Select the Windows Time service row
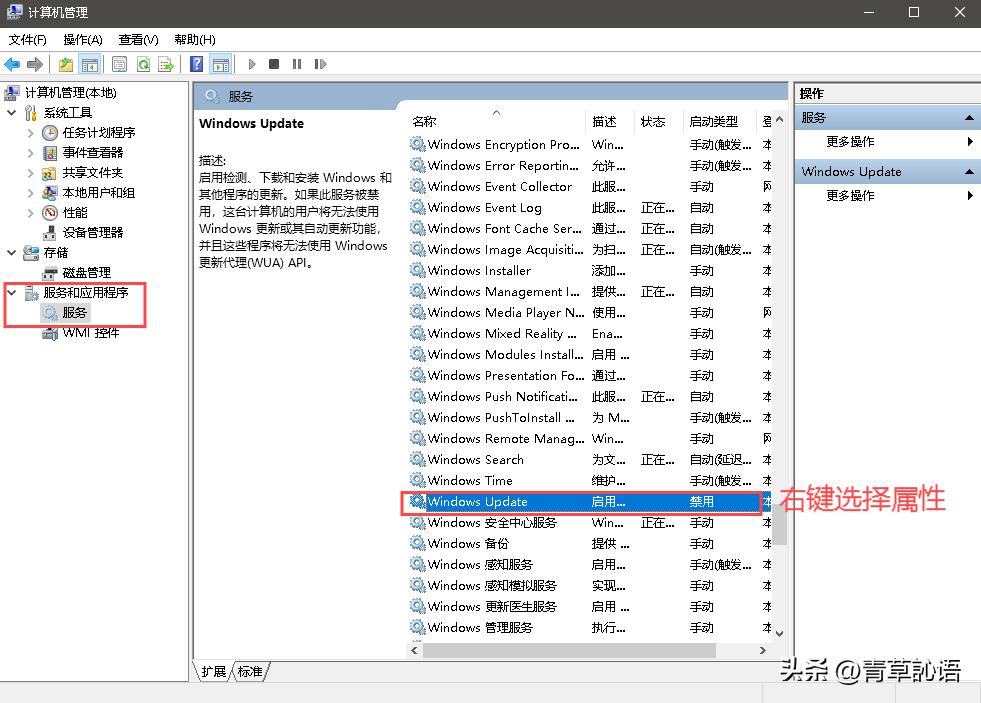981x703 pixels. pyautogui.click(x=591, y=480)
